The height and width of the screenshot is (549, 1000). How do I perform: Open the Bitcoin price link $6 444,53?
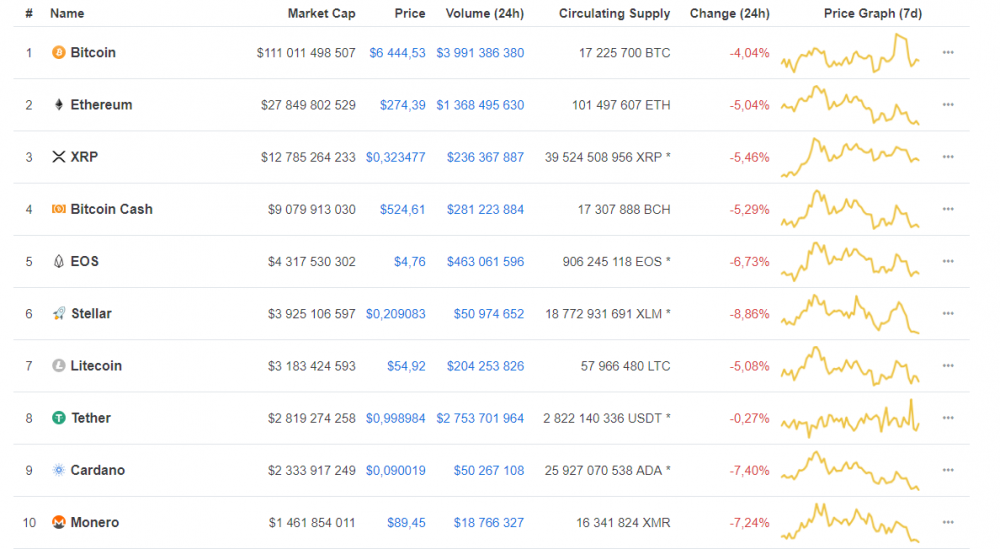pos(397,53)
